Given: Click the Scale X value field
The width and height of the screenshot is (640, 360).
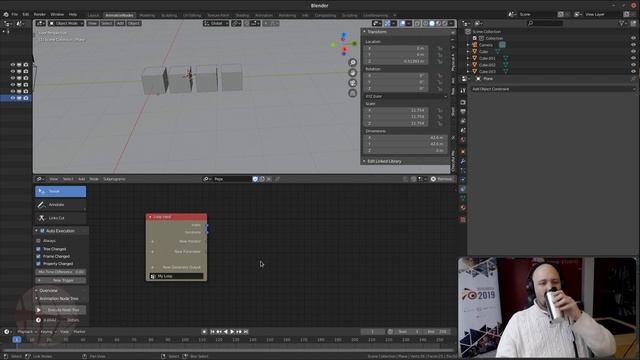Looking at the screenshot, I should click(x=396, y=110).
